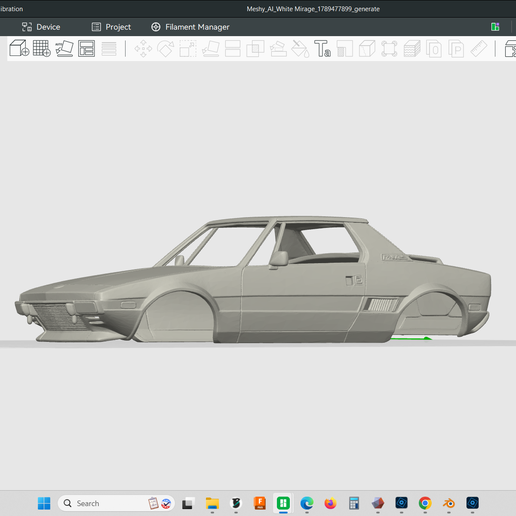Image resolution: width=516 pixels, height=516 pixels.
Task: Select the Move gizmo tool
Action: point(143,49)
